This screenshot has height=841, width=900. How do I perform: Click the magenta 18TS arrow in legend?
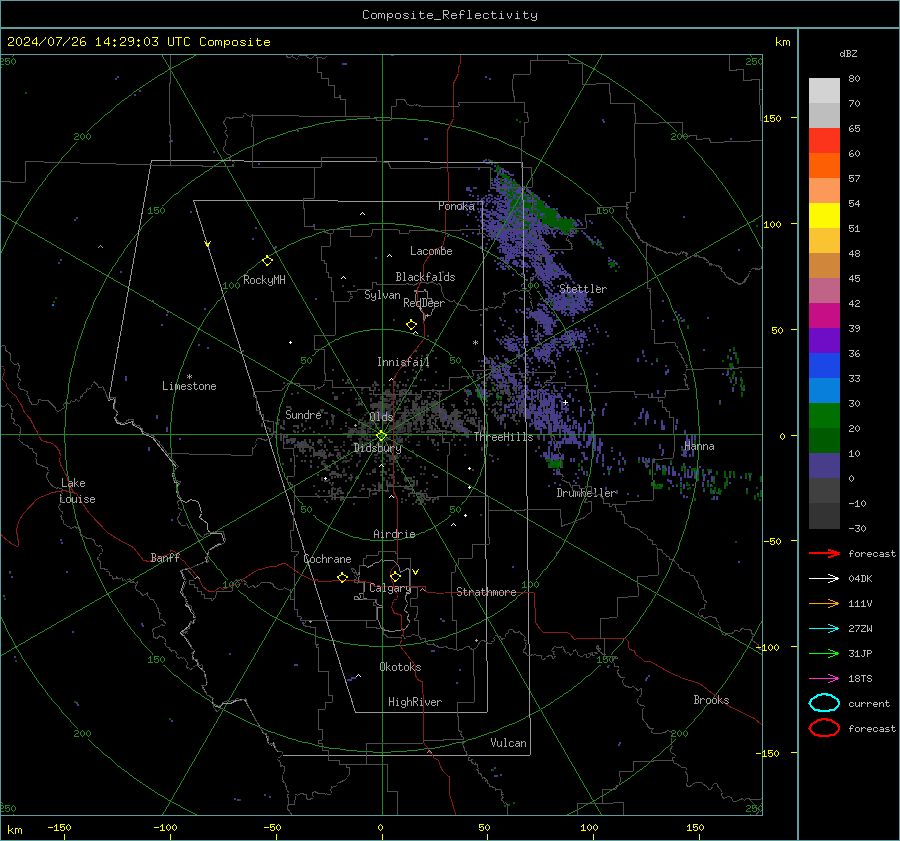(x=824, y=679)
